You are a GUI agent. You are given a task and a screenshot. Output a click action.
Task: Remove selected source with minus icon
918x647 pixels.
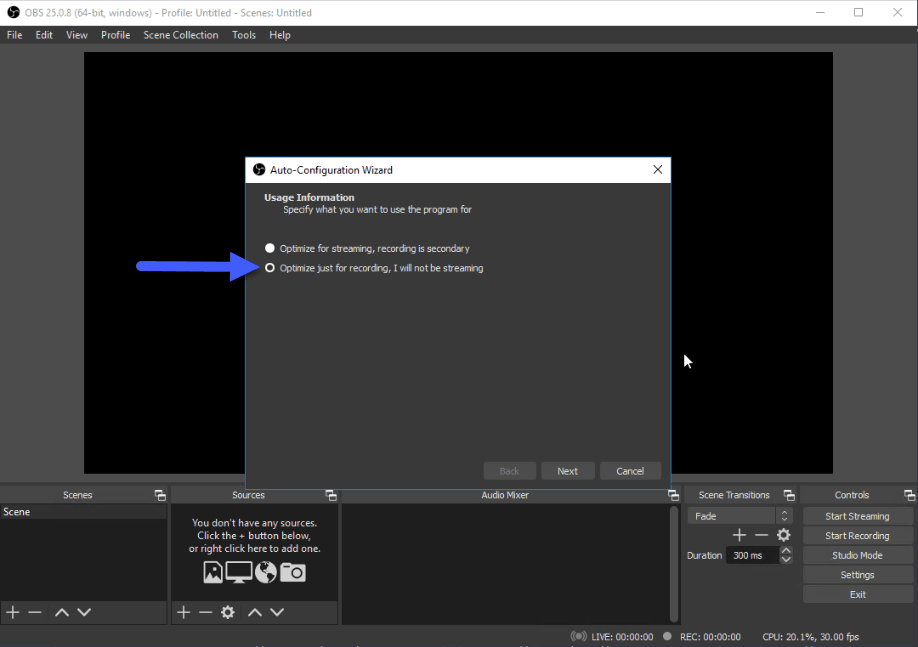click(x=205, y=612)
